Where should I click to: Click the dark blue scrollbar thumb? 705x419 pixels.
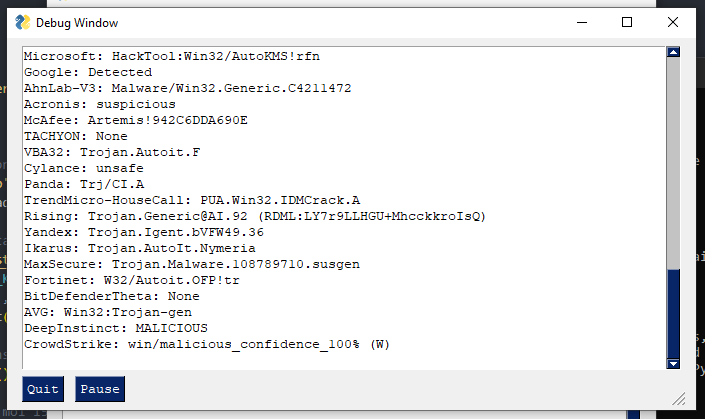coord(674,312)
